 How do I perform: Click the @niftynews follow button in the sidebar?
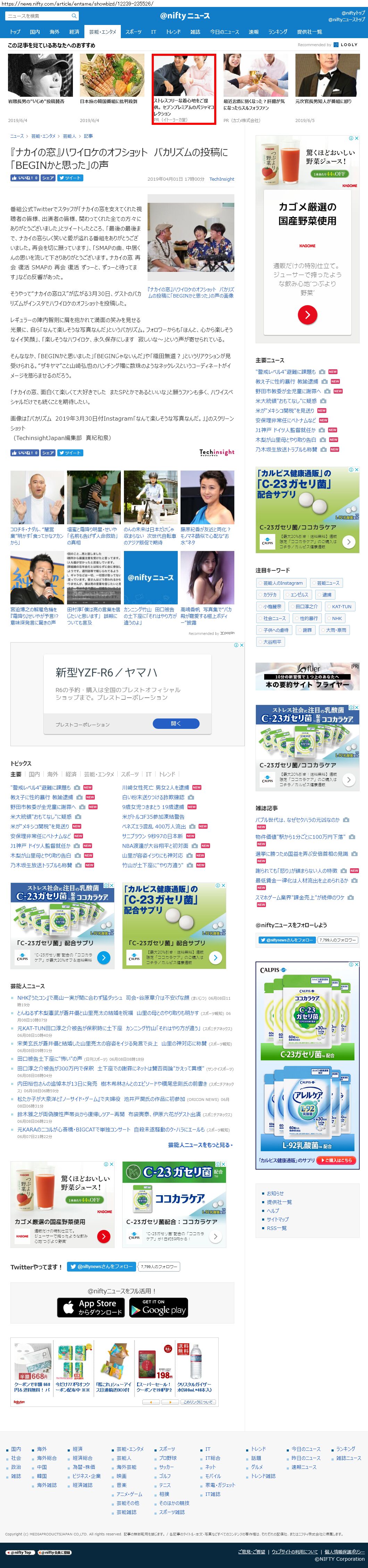287,940
